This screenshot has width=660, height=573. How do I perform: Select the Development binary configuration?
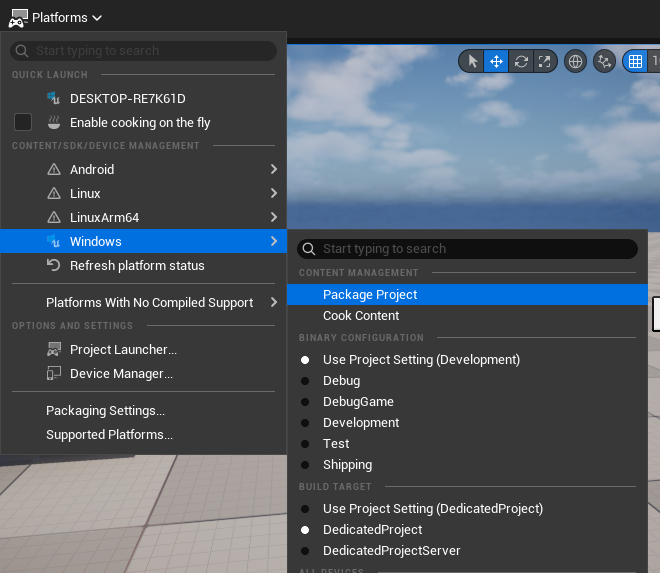(x=467, y=423)
